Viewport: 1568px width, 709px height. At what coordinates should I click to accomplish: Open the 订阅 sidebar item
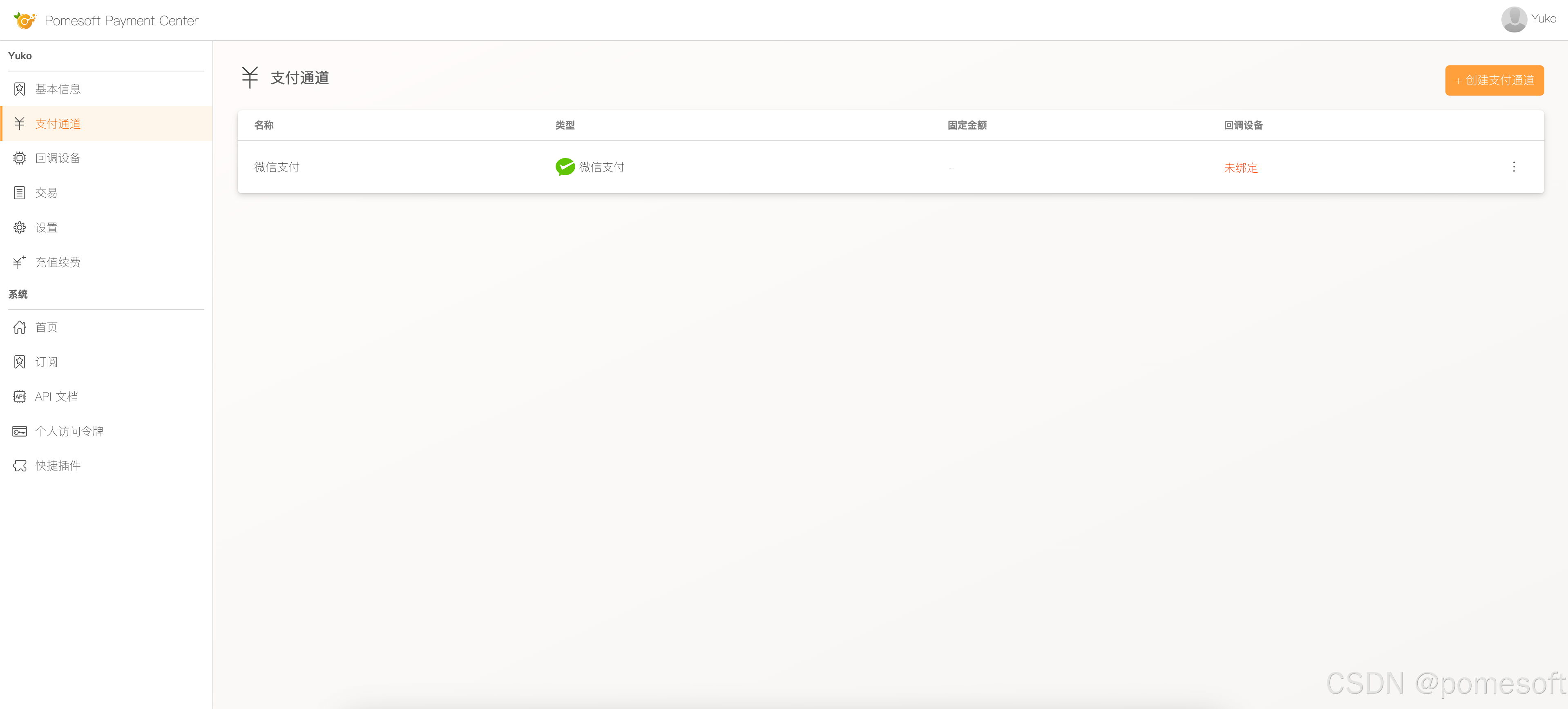(46, 362)
